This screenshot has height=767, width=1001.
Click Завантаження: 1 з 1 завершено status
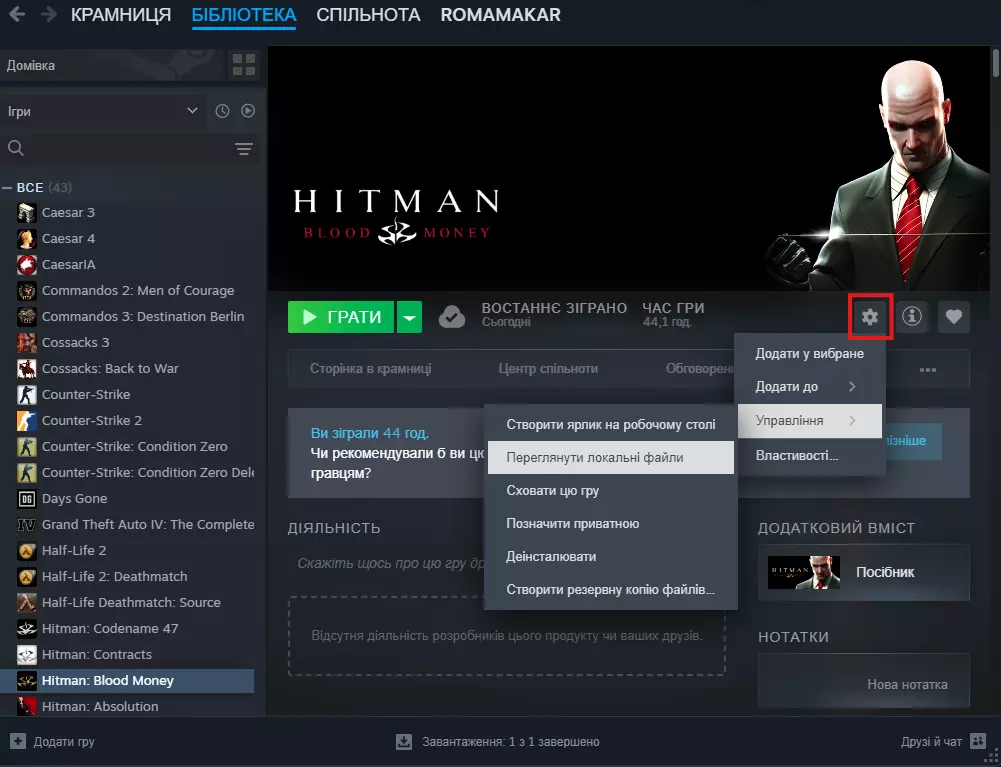click(510, 741)
